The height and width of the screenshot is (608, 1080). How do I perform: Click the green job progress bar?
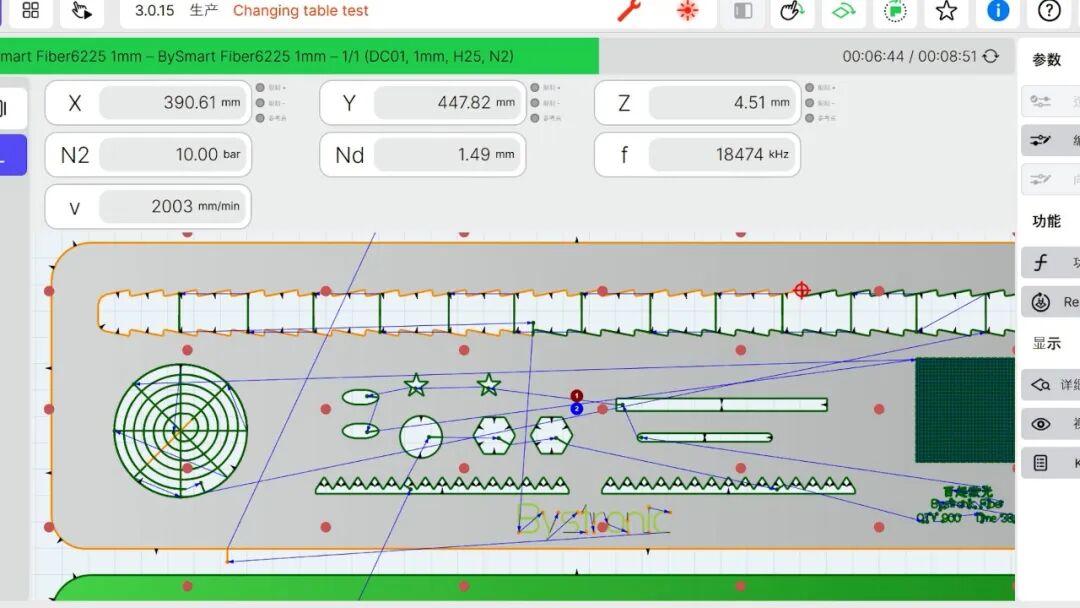click(299, 57)
